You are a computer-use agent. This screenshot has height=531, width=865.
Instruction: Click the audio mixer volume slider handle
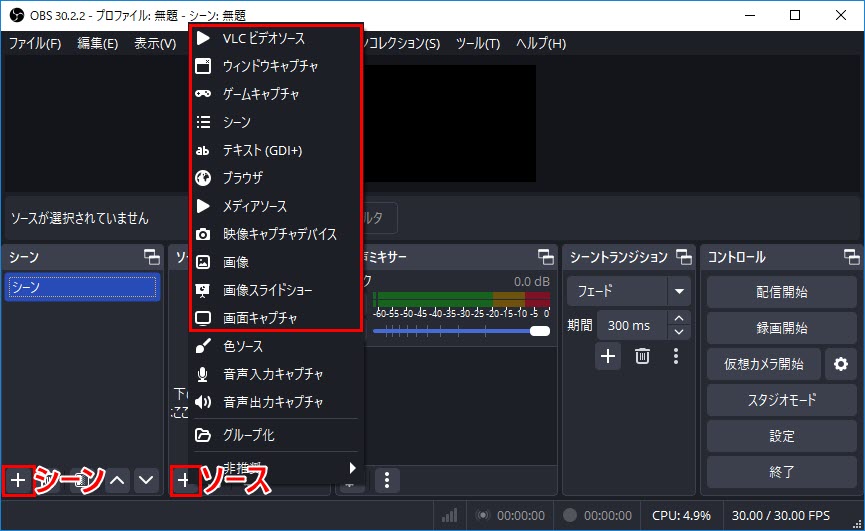[540, 331]
